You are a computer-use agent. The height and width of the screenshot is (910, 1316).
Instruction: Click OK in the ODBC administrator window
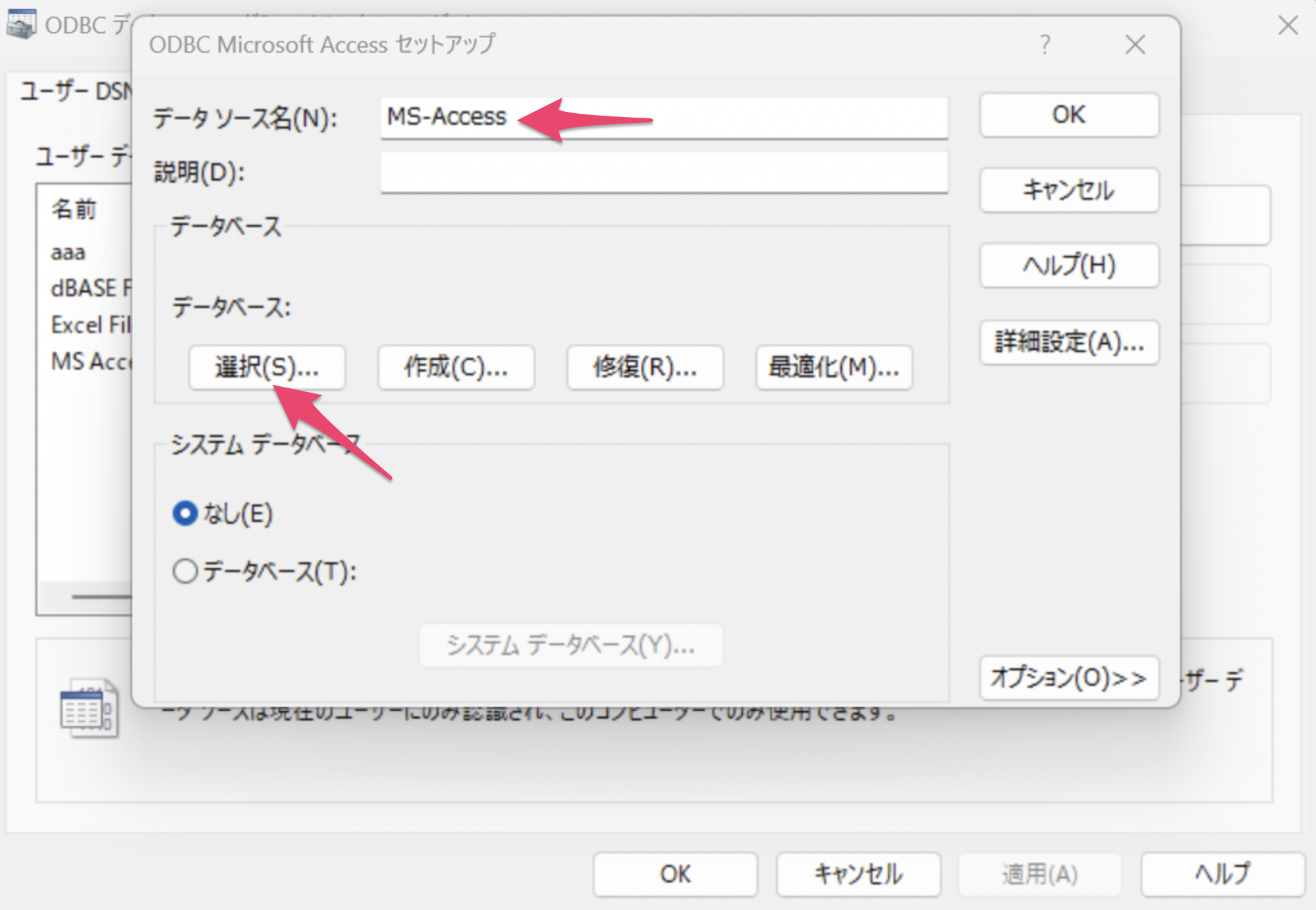[675, 874]
